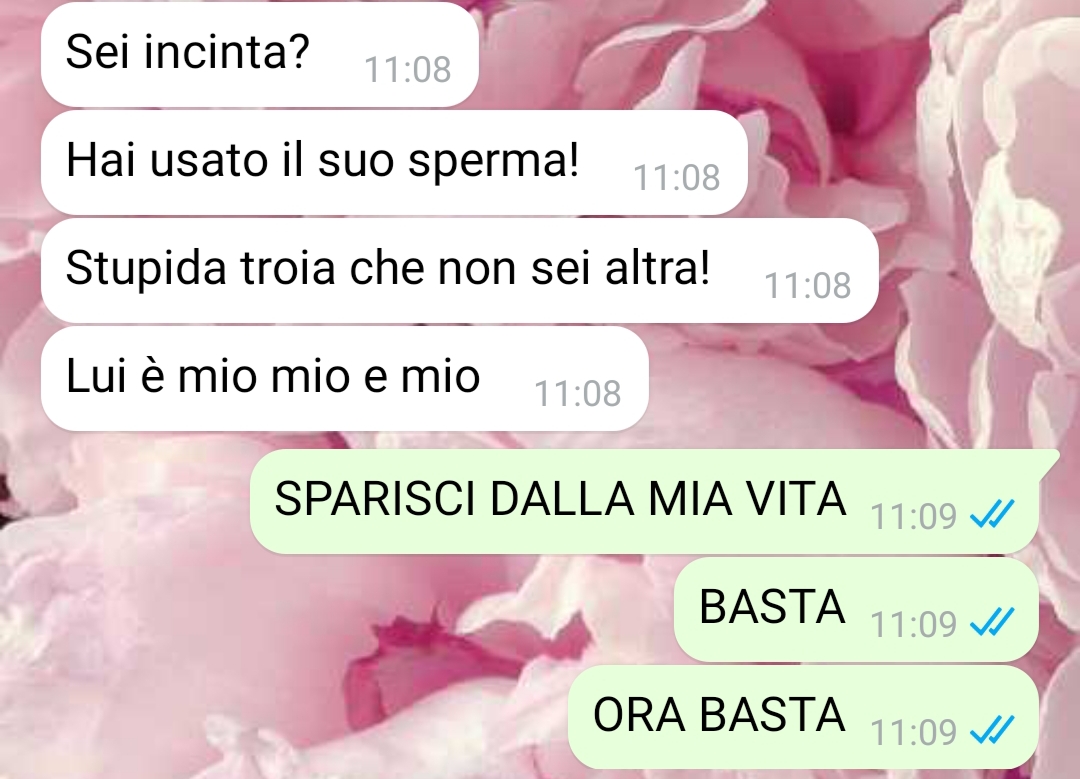Viewport: 1080px width, 779px height.
Task: Click the blue double check beside 'BASTA'
Action: tap(992, 622)
